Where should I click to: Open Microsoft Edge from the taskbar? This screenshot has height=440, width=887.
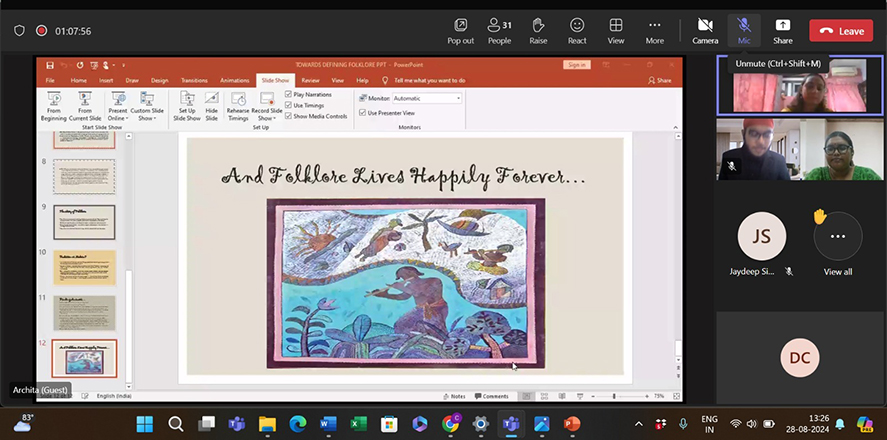click(298, 424)
